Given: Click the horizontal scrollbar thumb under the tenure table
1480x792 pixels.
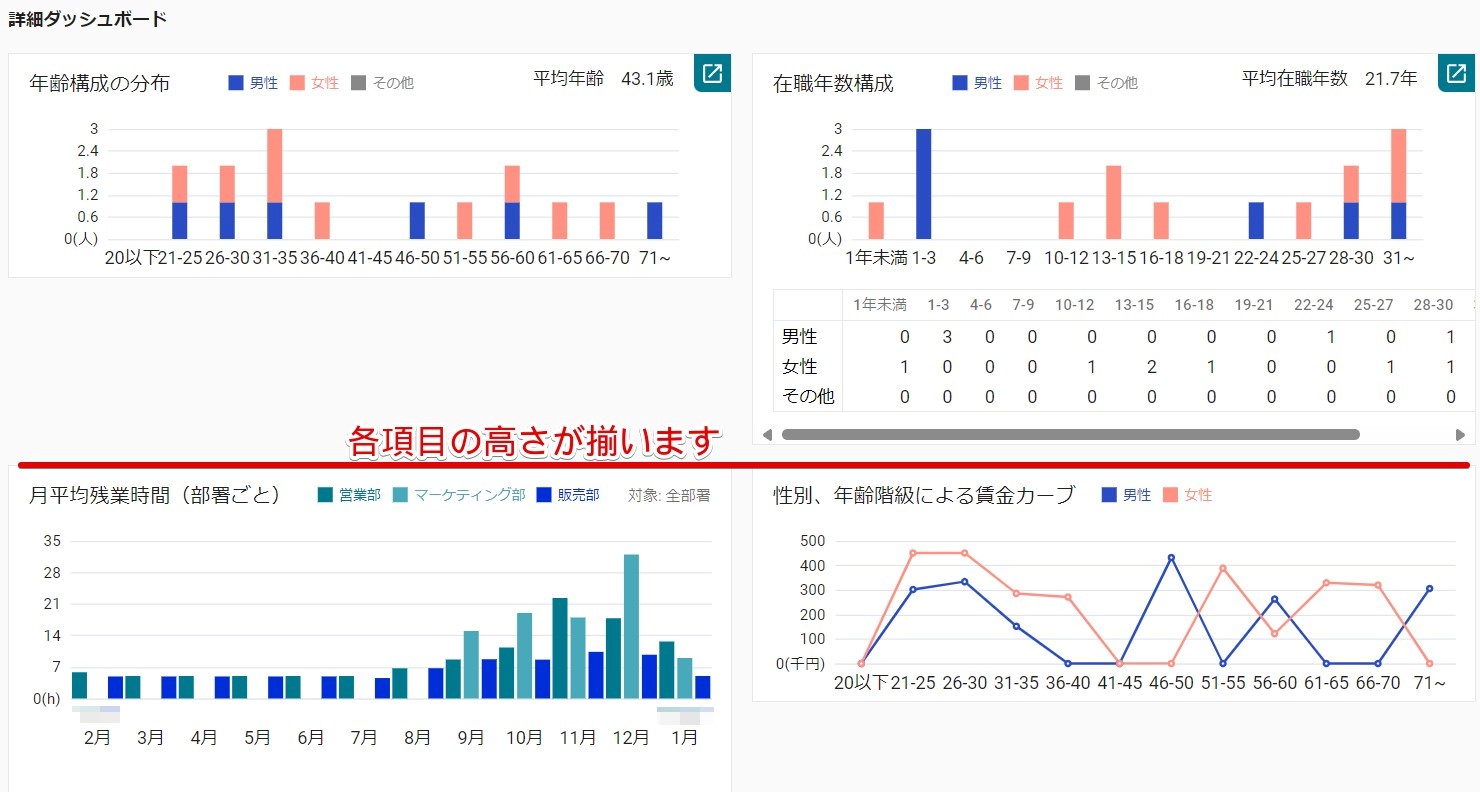Looking at the screenshot, I should coord(1071,435).
